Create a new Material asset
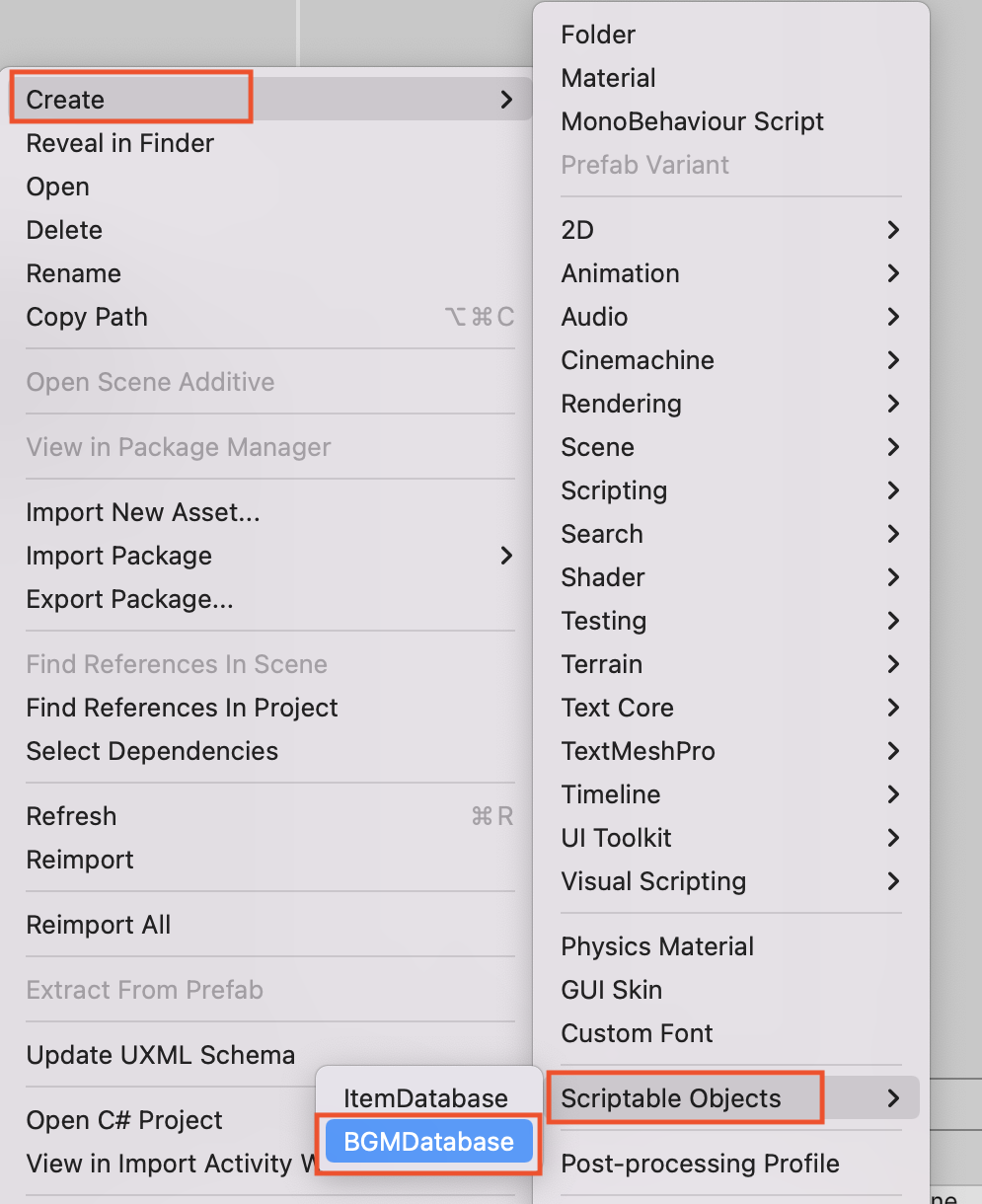Viewport: 982px width, 1204px height. pyautogui.click(x=608, y=78)
